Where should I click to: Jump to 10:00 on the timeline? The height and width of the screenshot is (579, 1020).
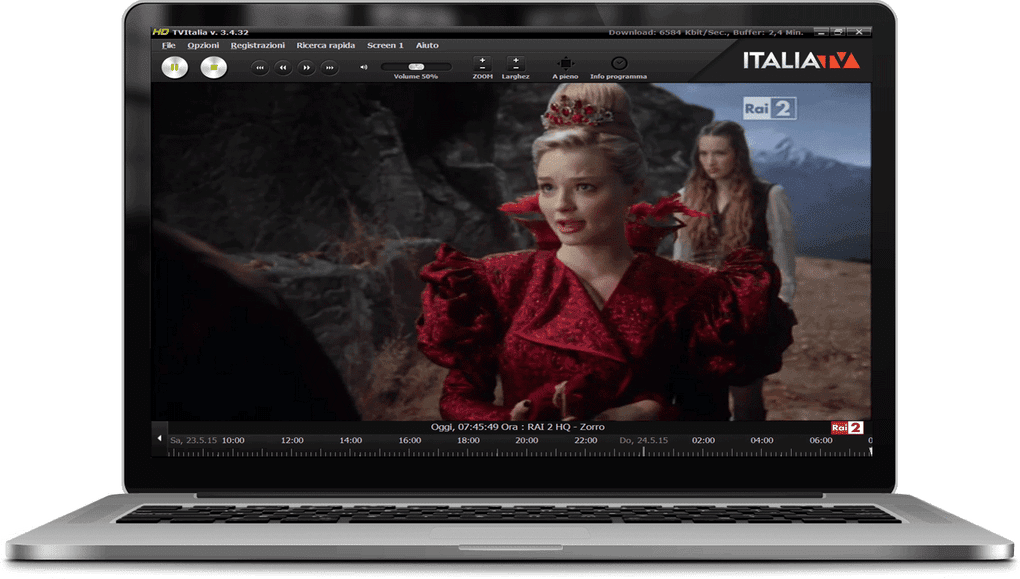click(233, 440)
